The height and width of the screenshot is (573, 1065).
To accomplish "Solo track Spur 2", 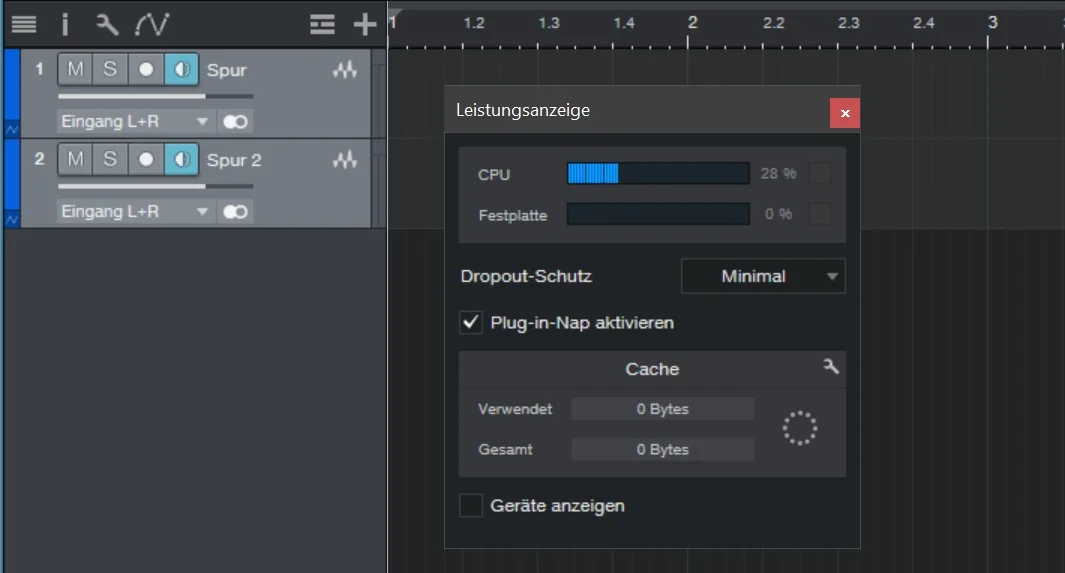I will 110,160.
